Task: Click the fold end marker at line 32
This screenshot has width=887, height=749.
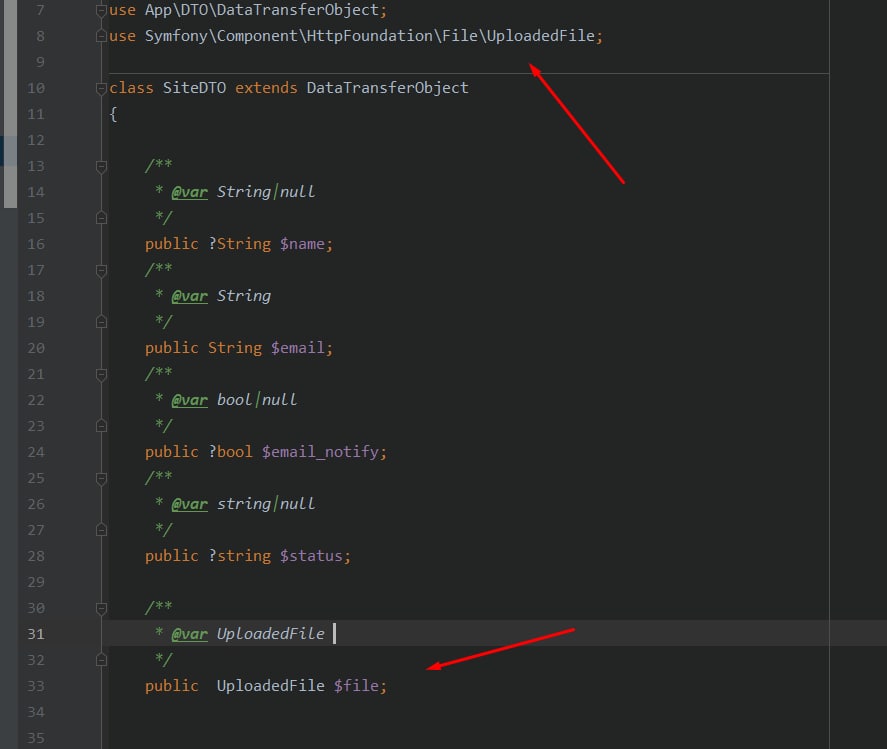Action: 101,661
